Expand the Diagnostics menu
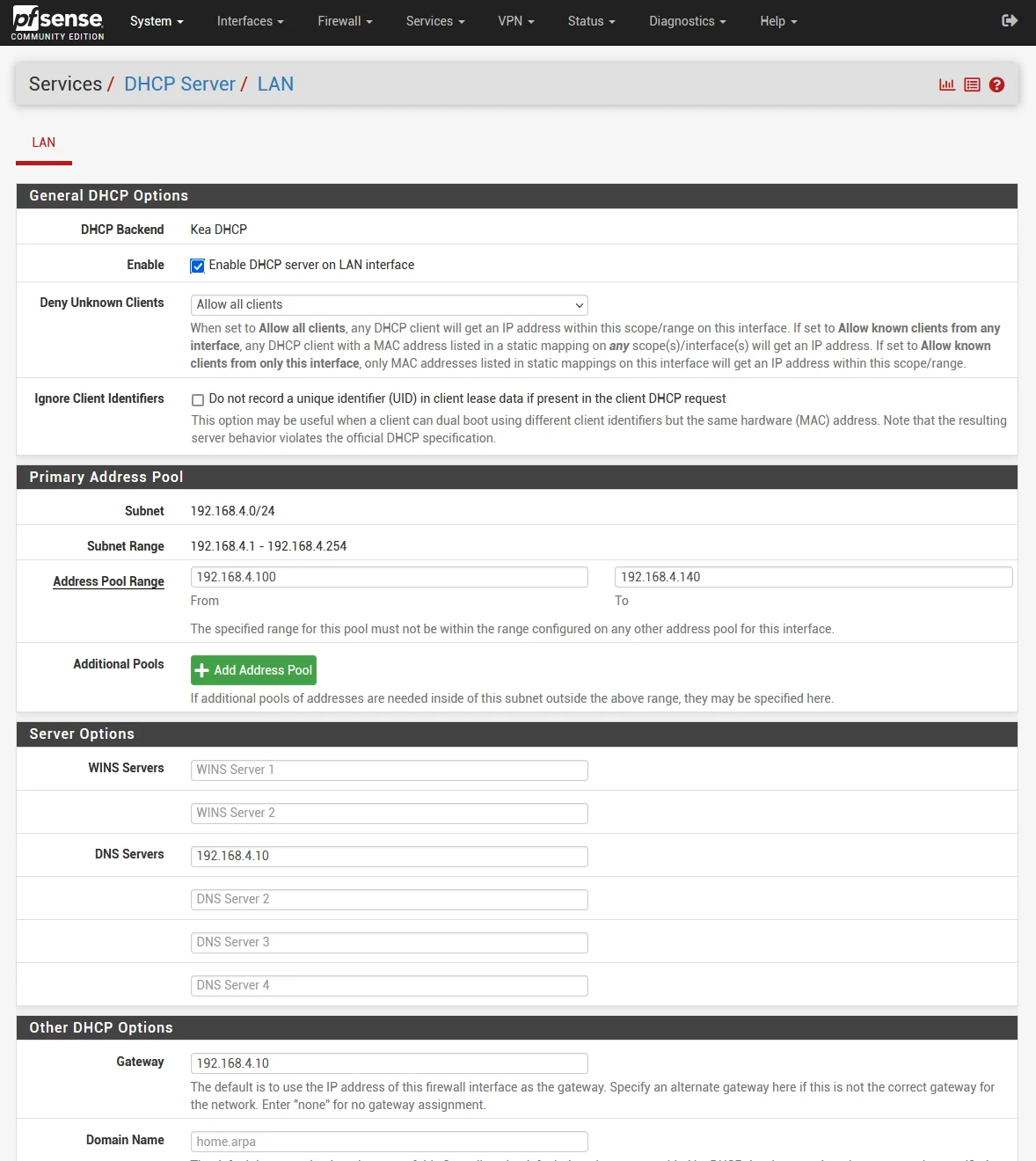This screenshot has width=1036, height=1161. click(687, 21)
